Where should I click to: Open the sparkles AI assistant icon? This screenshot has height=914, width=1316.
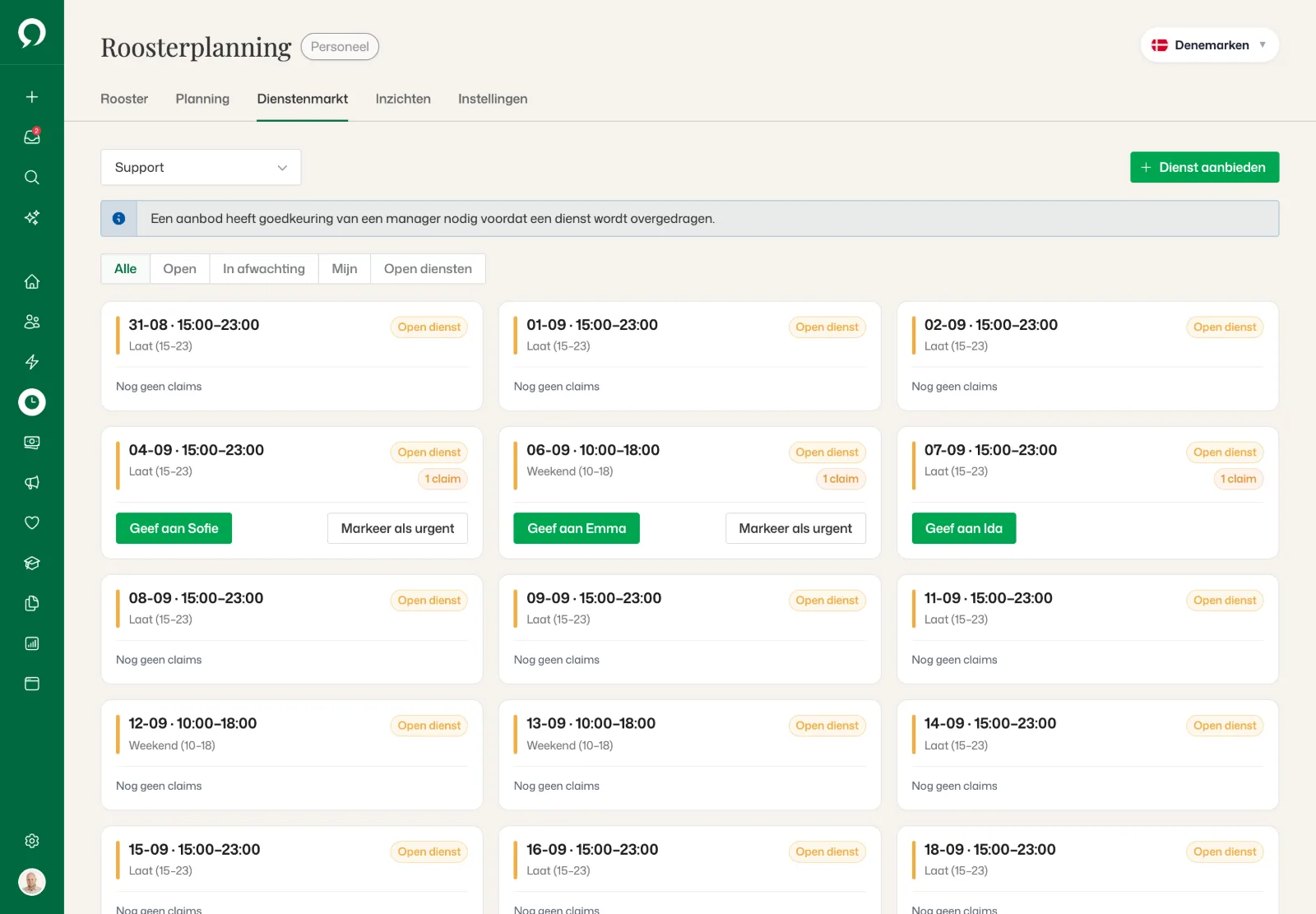tap(32, 218)
